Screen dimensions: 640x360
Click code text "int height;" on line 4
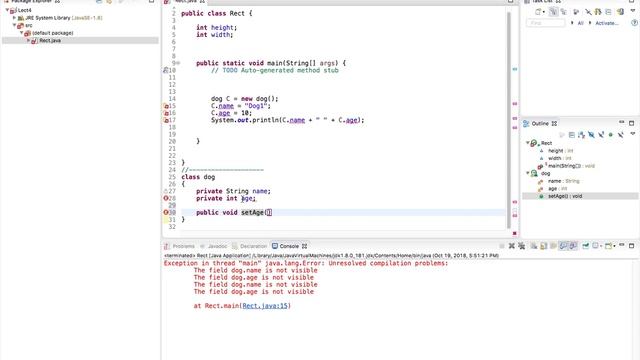click(x=216, y=27)
